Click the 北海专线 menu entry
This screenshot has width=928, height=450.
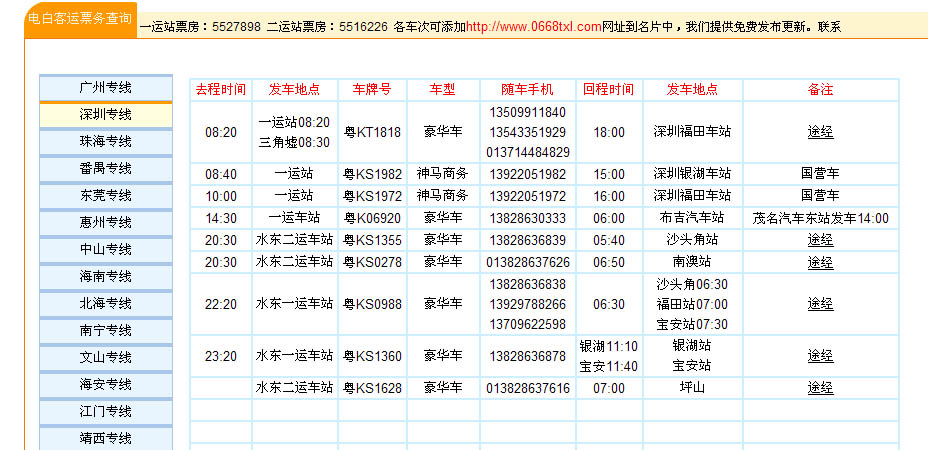point(106,304)
